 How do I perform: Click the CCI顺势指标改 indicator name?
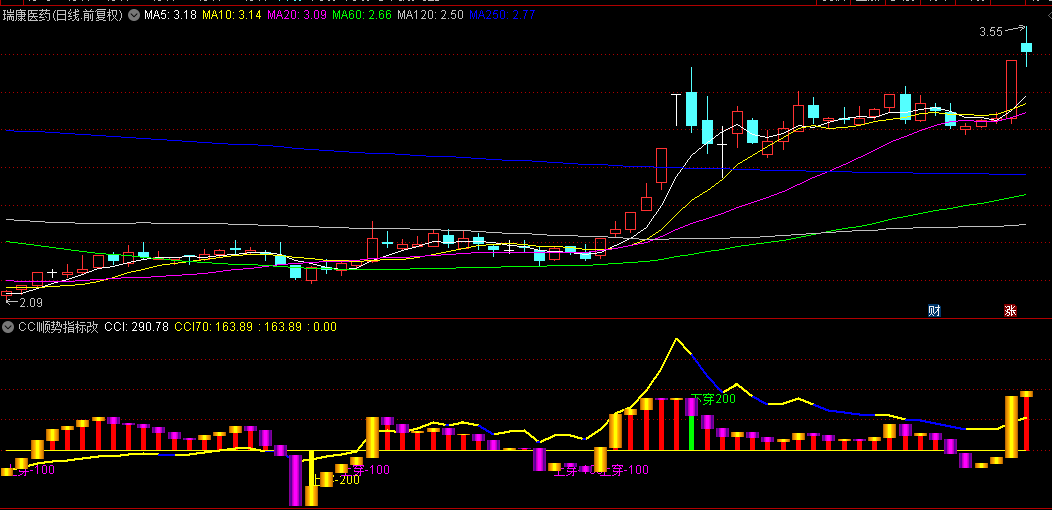(58, 327)
